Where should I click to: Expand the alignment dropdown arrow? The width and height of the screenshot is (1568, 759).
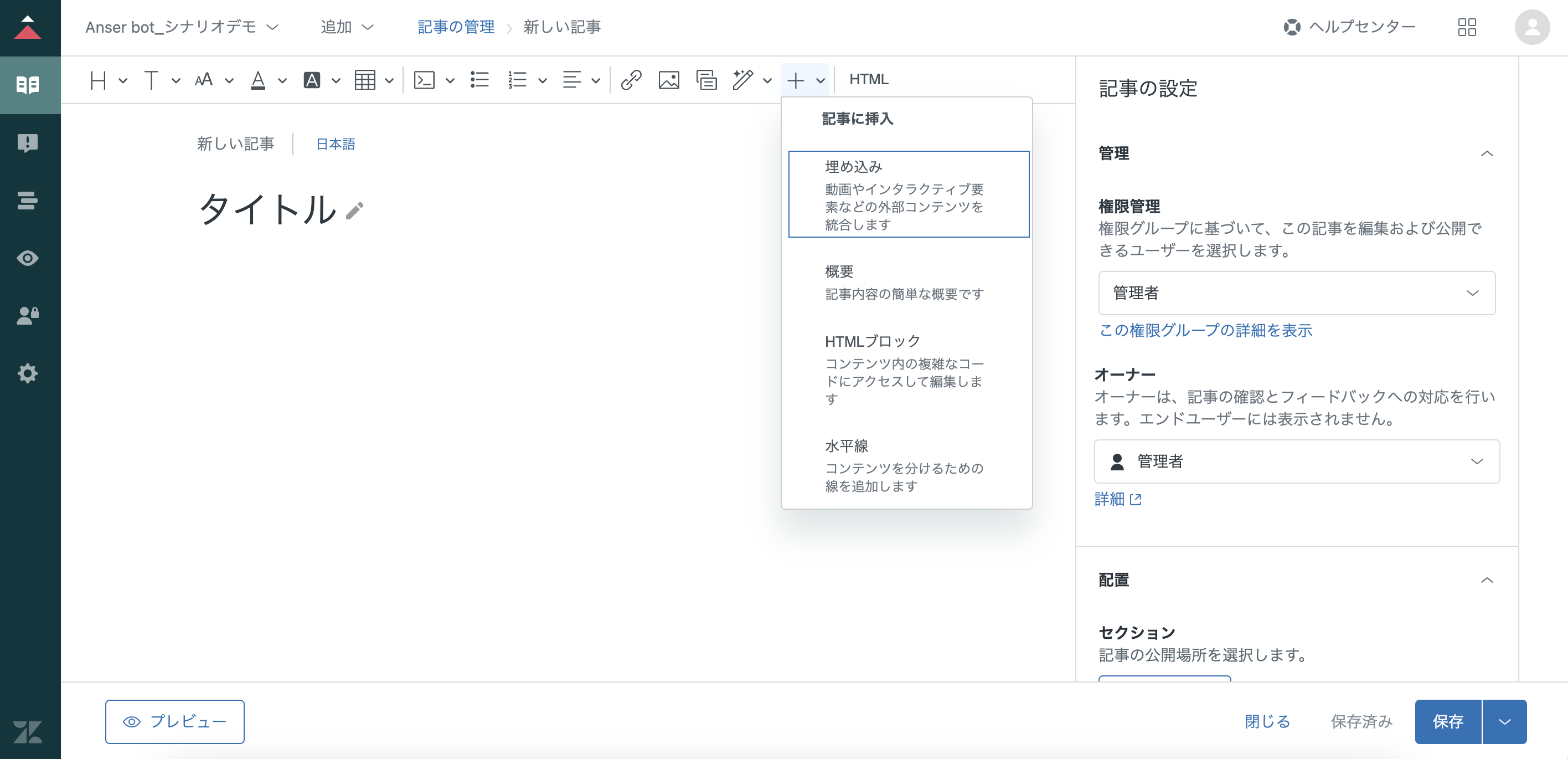tap(596, 80)
